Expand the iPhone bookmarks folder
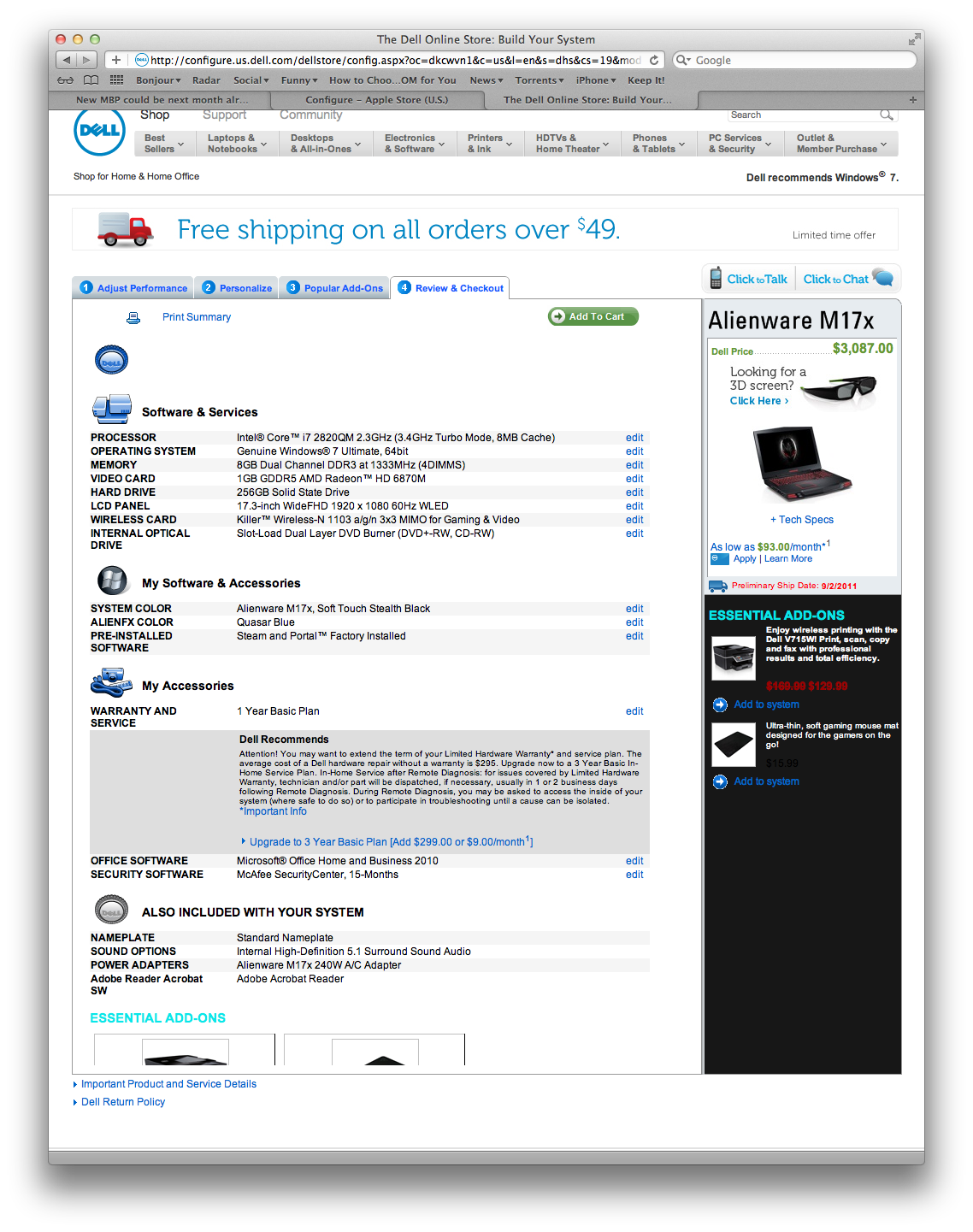Viewport: 973px width, 1232px height. pyautogui.click(x=596, y=80)
